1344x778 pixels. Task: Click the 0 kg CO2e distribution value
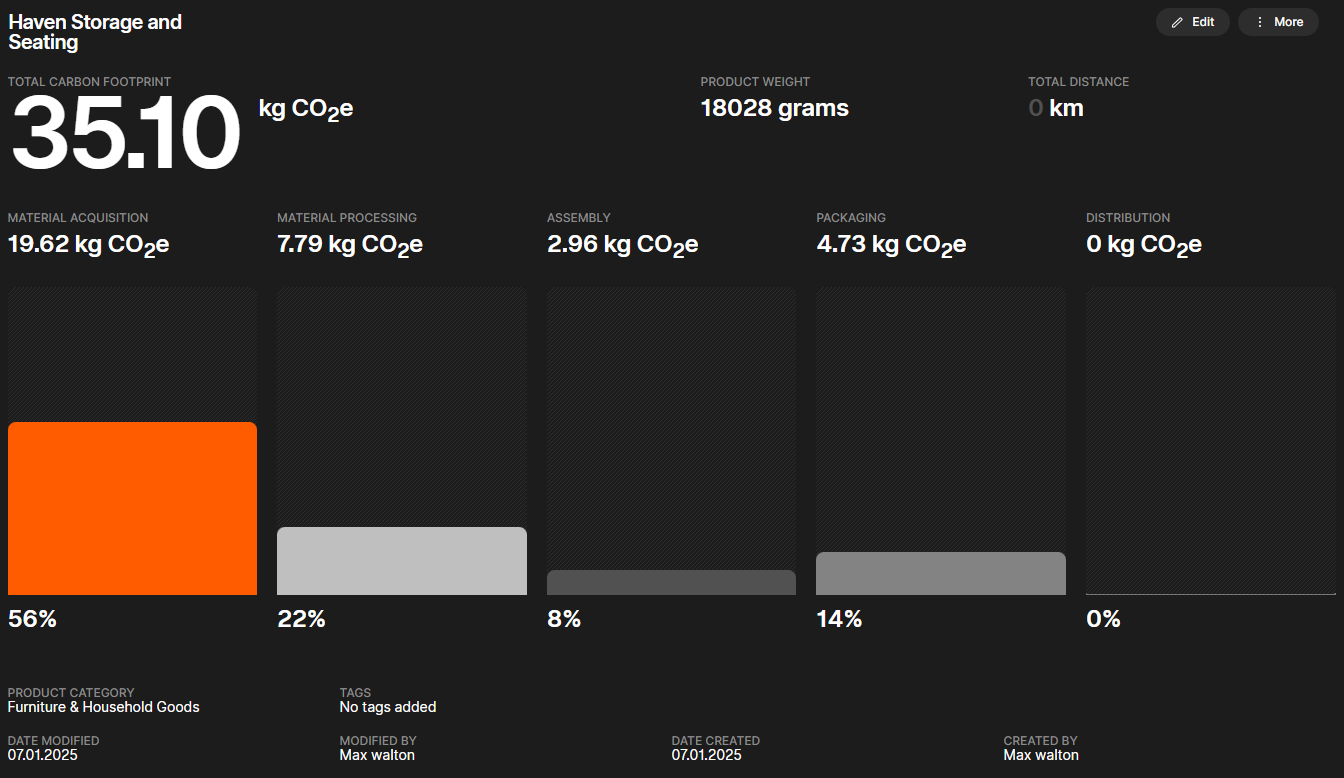pyautogui.click(x=1144, y=245)
